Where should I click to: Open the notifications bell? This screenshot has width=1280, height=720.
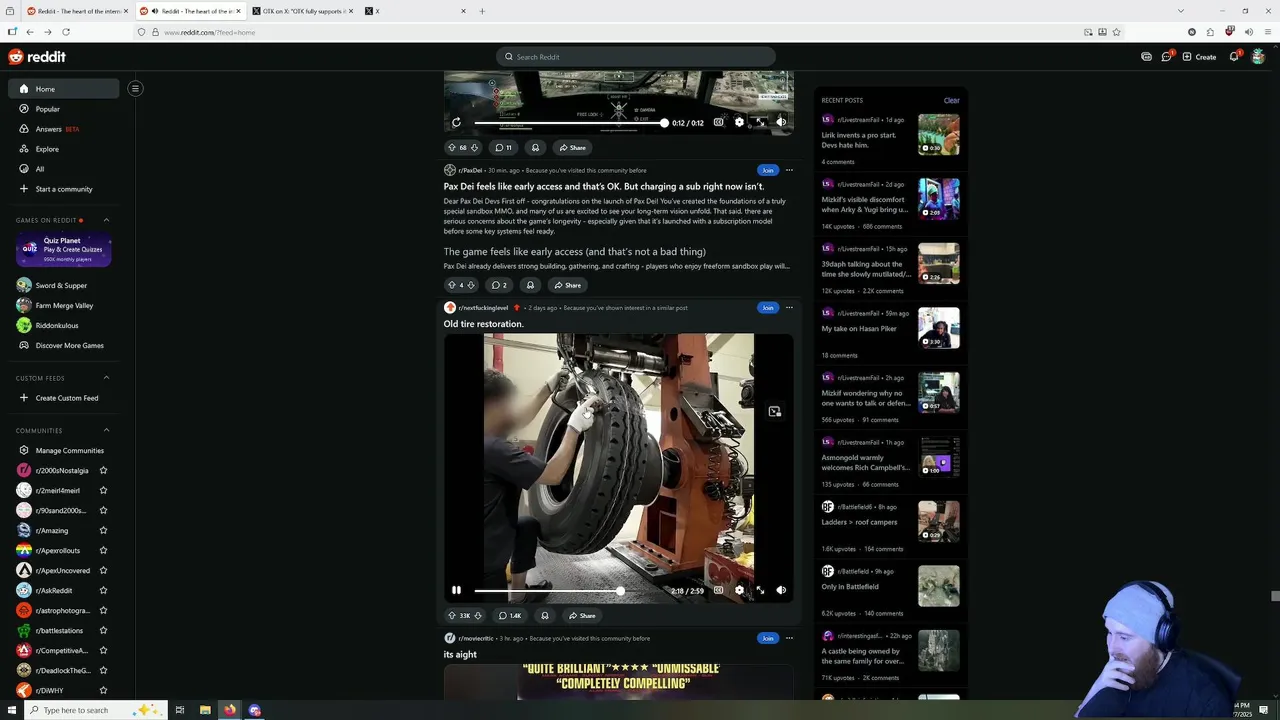(1234, 57)
